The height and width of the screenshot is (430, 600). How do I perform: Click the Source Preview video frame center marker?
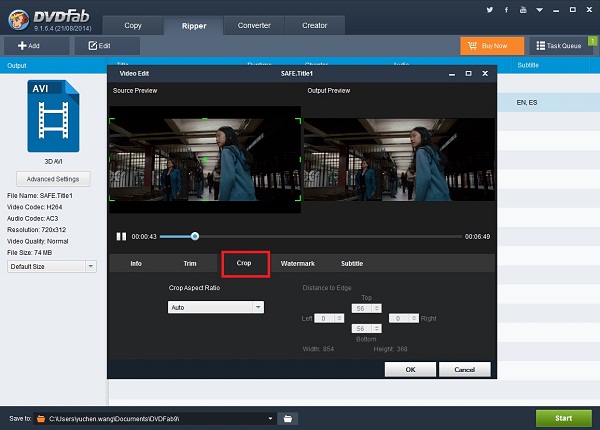(x=205, y=160)
